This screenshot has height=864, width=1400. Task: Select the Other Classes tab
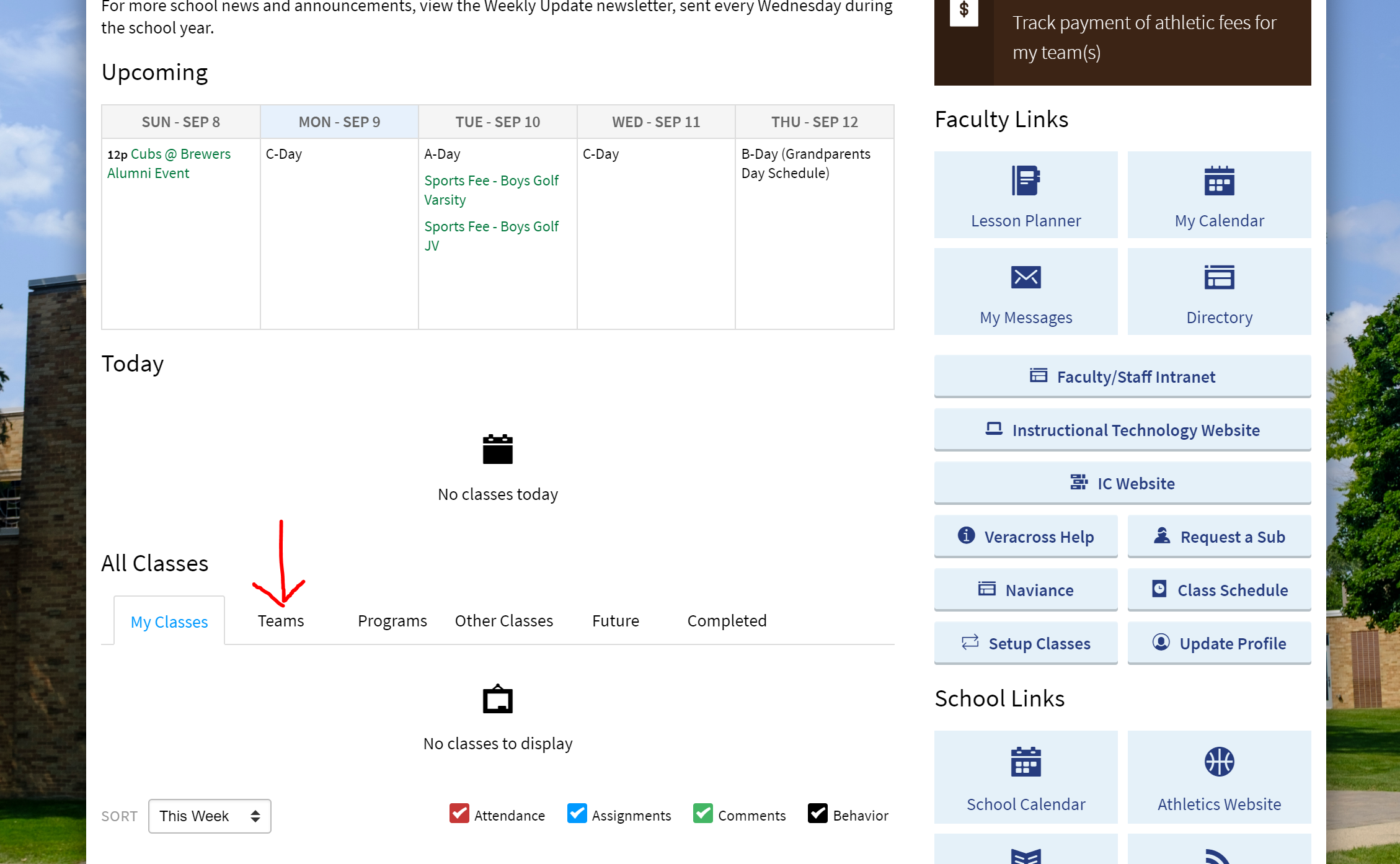click(503, 621)
